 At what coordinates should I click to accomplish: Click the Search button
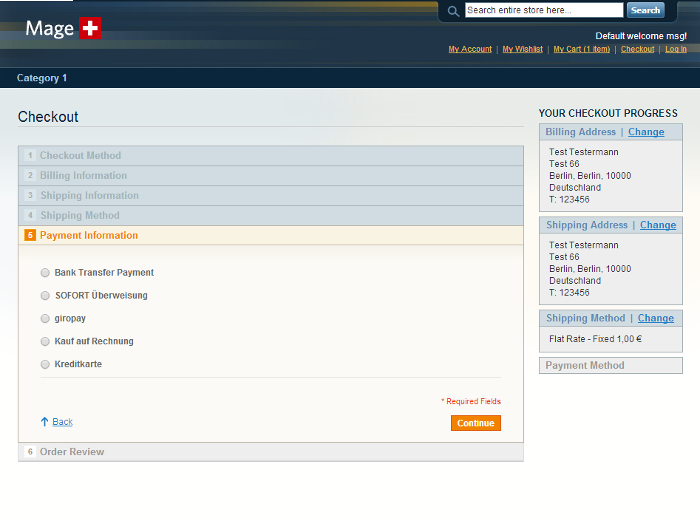645,10
